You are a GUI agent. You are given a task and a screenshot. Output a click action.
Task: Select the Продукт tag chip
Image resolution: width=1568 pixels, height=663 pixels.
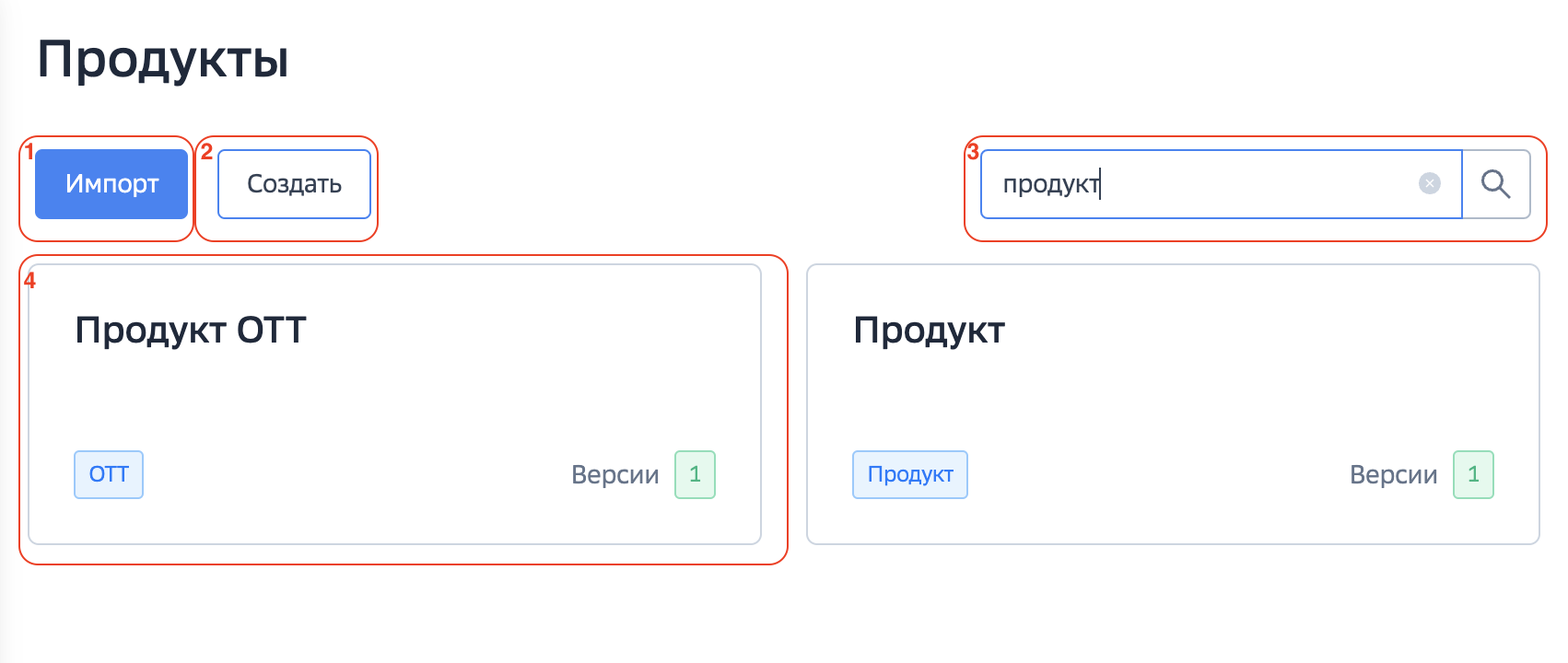tap(909, 474)
